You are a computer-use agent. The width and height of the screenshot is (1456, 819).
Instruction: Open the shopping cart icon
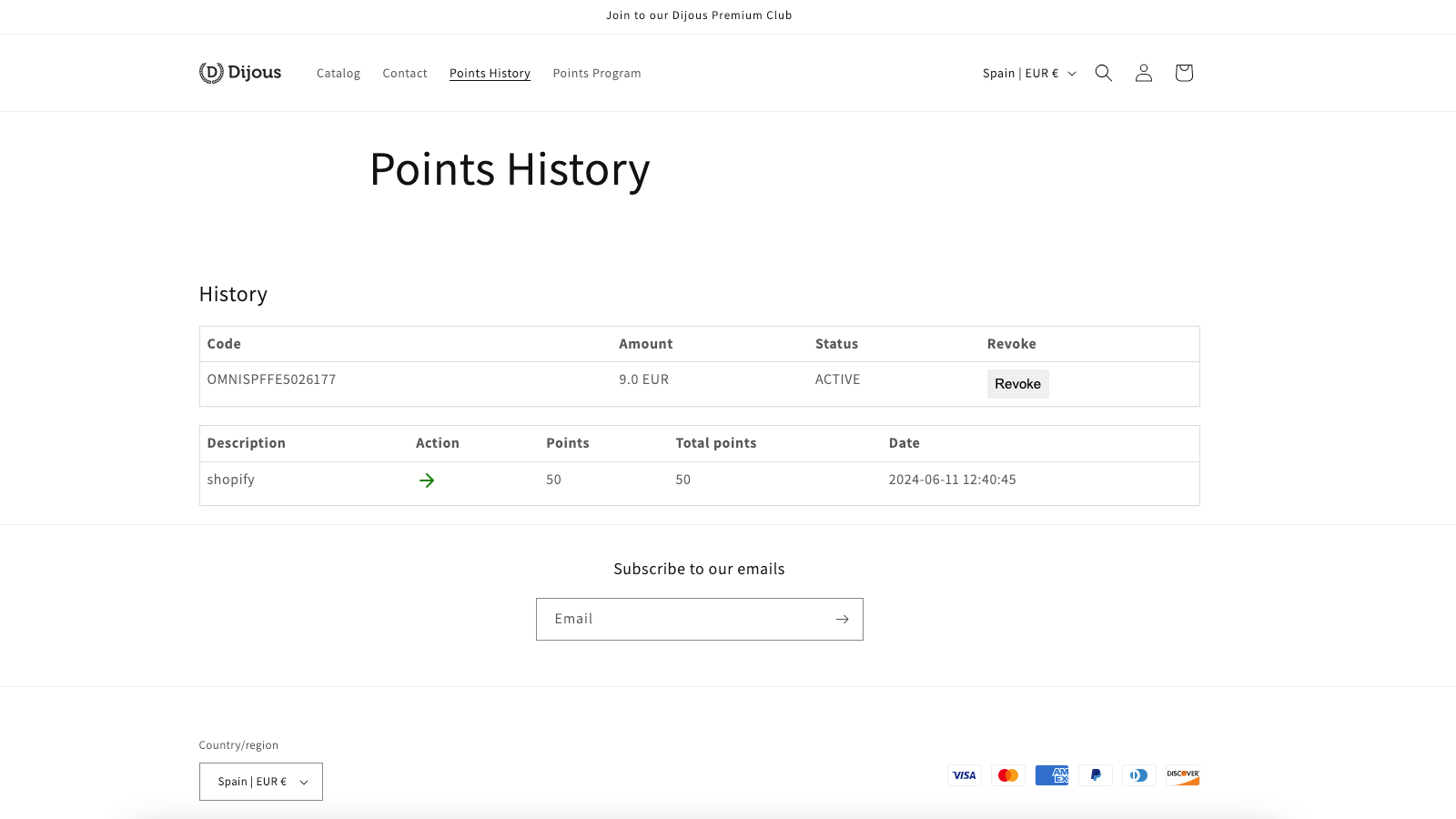click(1183, 73)
